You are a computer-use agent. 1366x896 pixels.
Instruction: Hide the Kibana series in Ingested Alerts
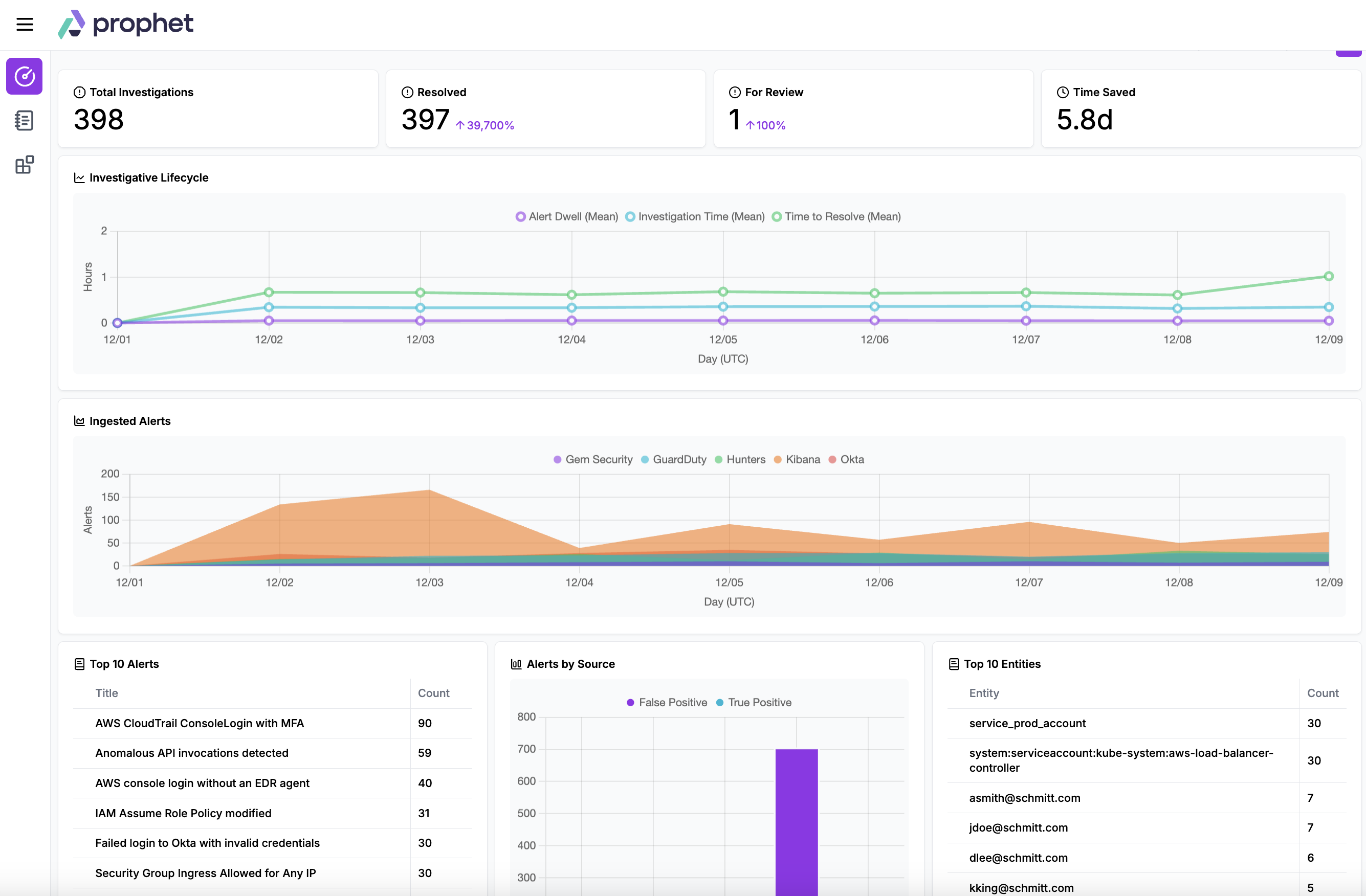pos(797,459)
